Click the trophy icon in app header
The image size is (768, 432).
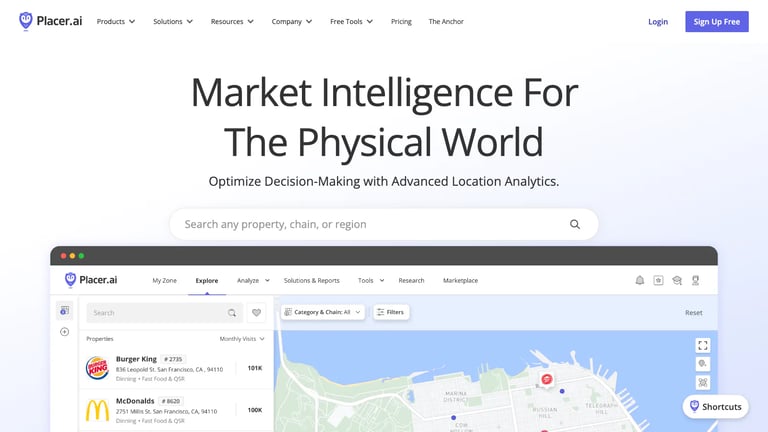click(x=696, y=280)
